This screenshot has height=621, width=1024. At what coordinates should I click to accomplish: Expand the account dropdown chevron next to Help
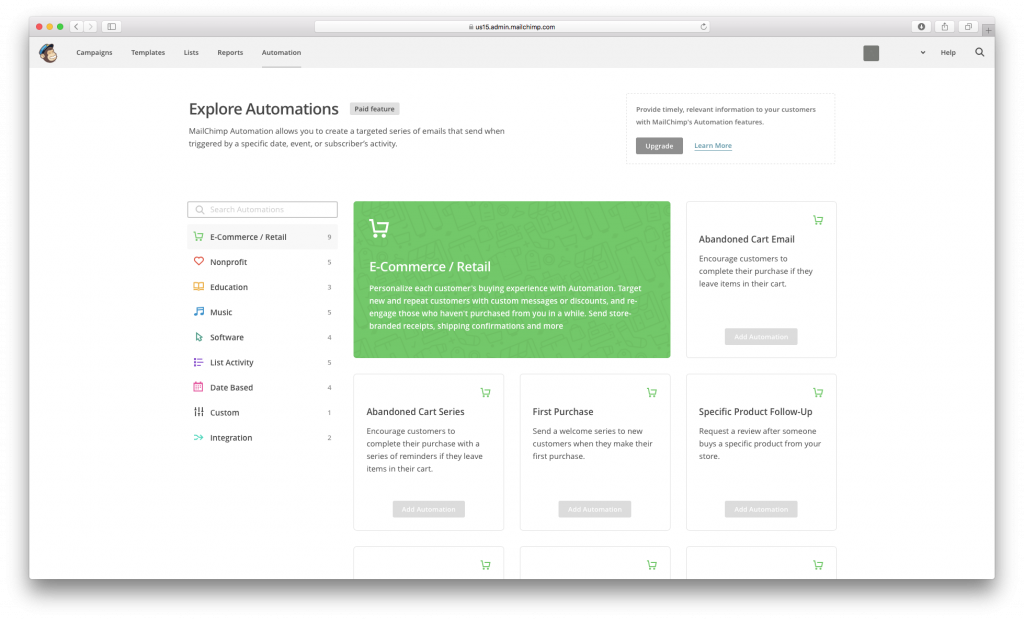[x=923, y=53]
